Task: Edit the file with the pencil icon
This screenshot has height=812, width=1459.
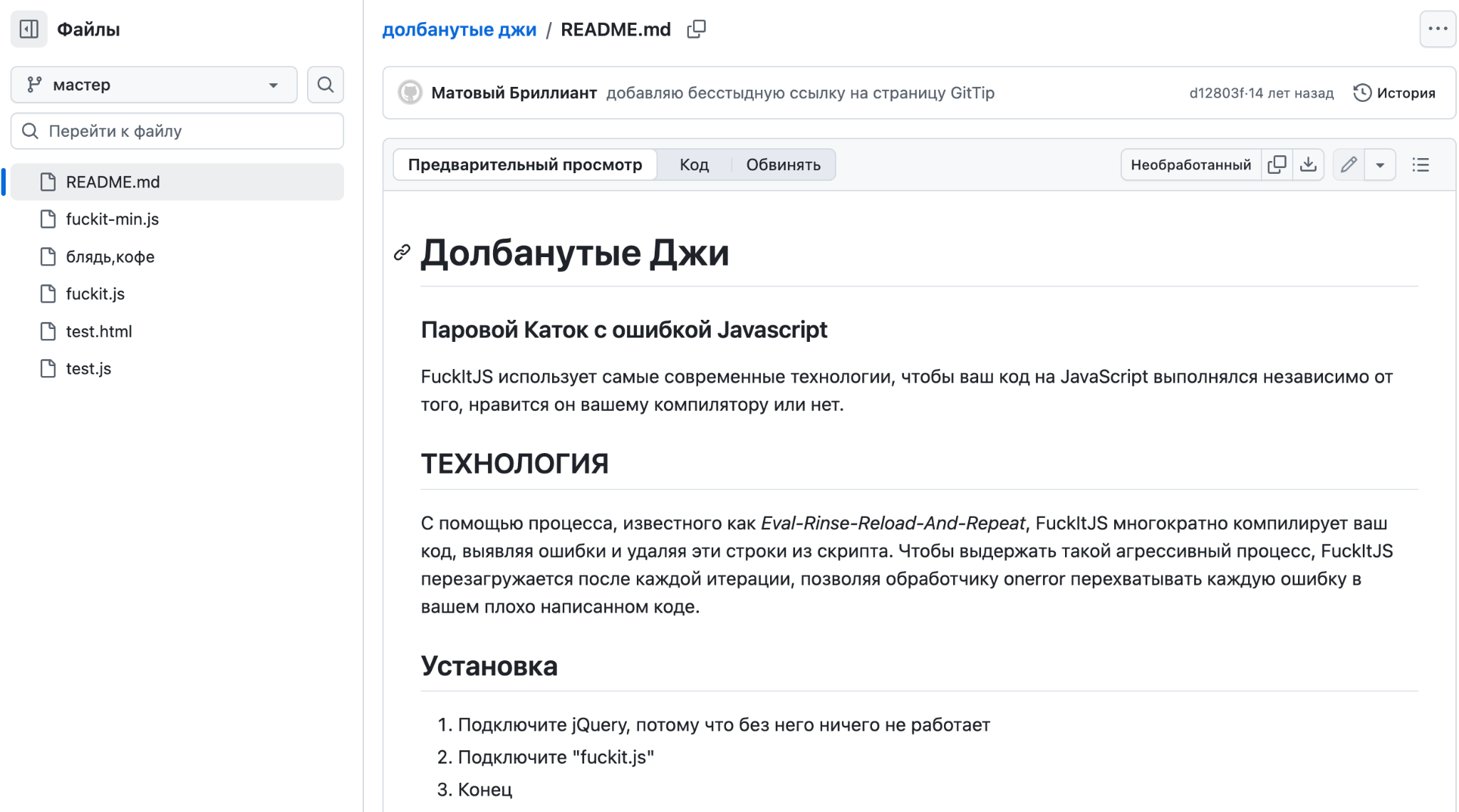Action: (x=1347, y=164)
